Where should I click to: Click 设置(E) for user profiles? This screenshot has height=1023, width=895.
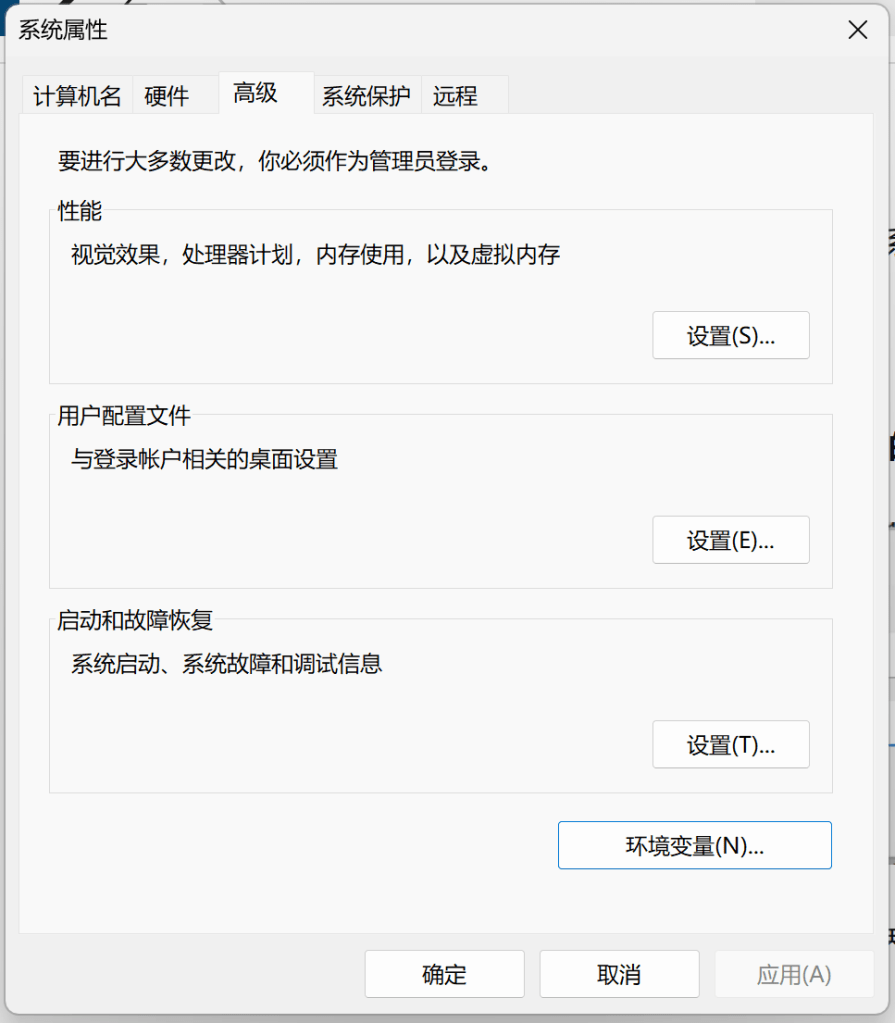point(730,541)
